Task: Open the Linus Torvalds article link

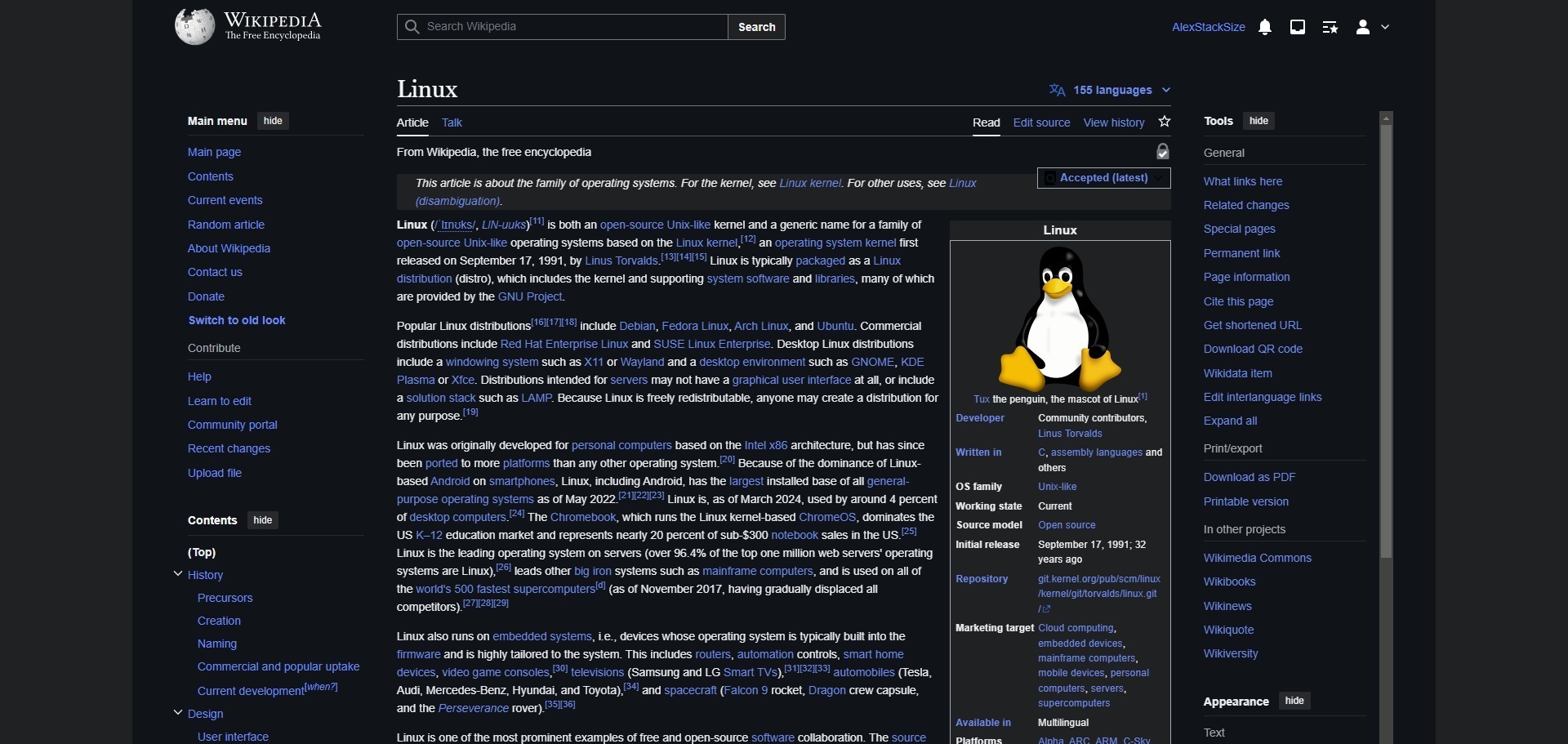Action: pyautogui.click(x=621, y=261)
